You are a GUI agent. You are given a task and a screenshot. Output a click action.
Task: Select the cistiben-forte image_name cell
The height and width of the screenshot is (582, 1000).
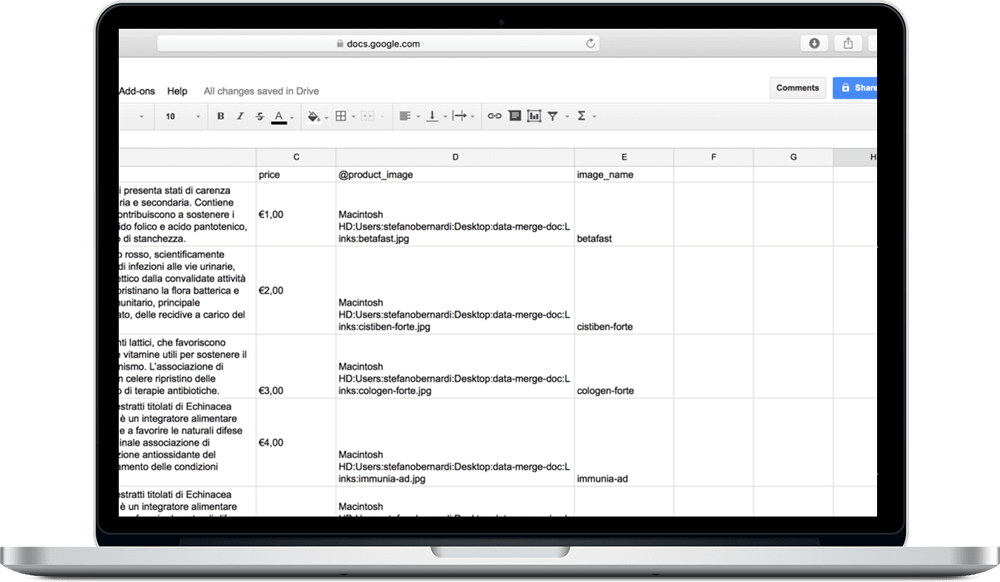pyautogui.click(x=624, y=291)
